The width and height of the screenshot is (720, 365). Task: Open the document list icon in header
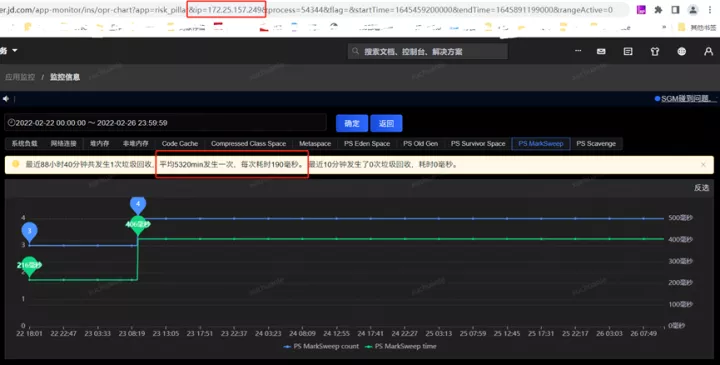[x=628, y=51]
